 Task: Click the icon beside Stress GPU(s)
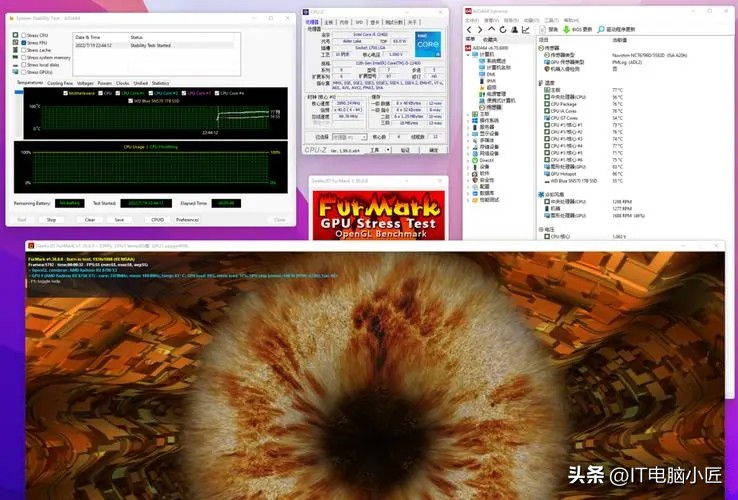coord(16,72)
